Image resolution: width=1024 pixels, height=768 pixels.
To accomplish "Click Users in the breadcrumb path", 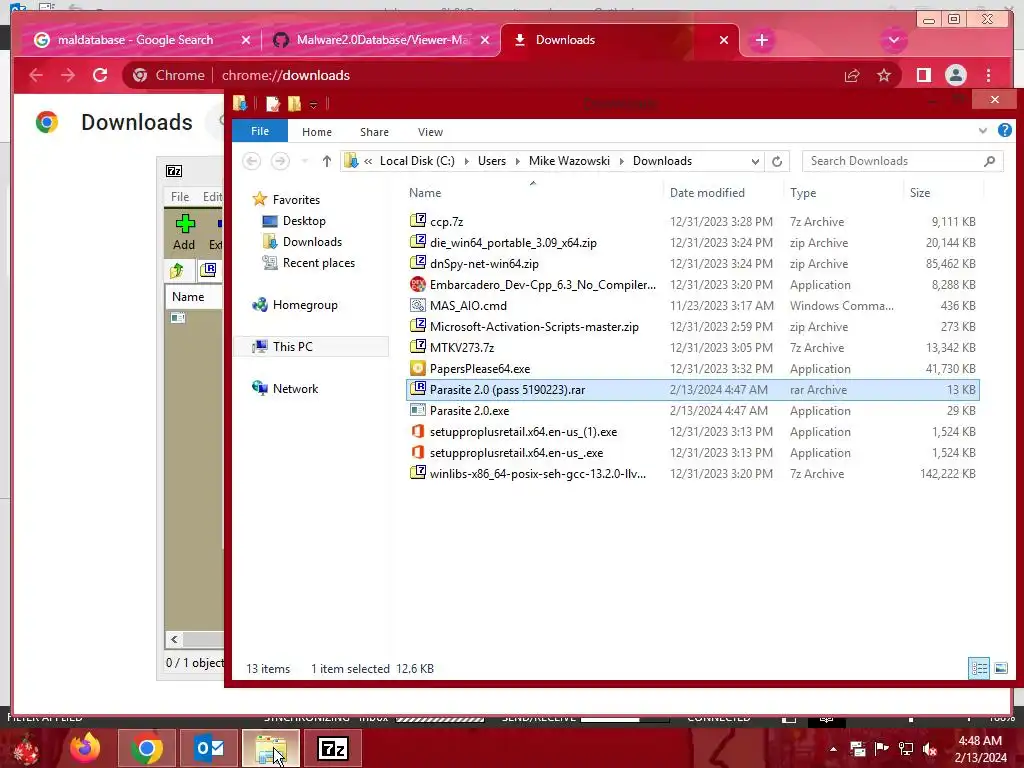I will click(492, 161).
